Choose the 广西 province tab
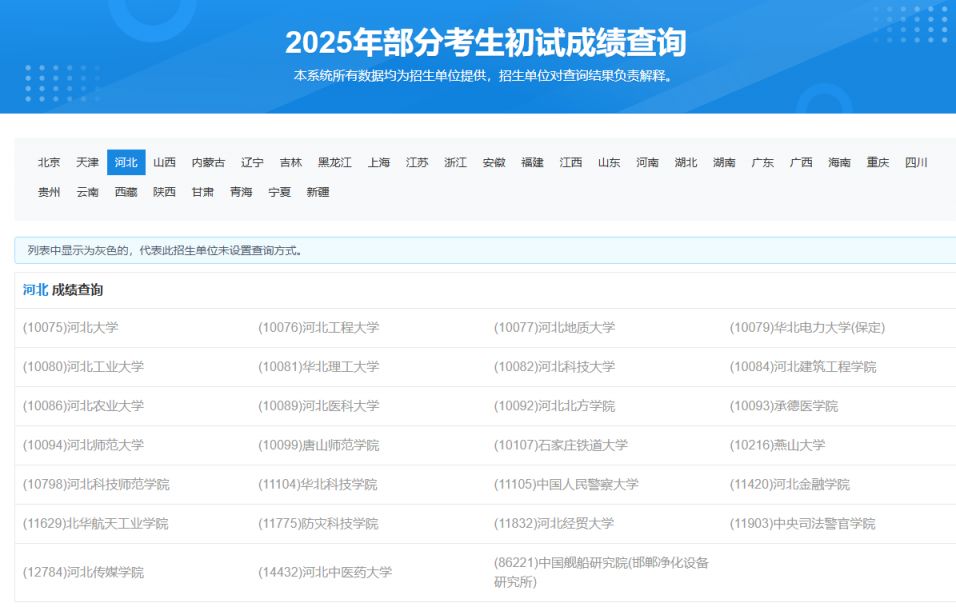The image size is (956, 607). click(801, 162)
